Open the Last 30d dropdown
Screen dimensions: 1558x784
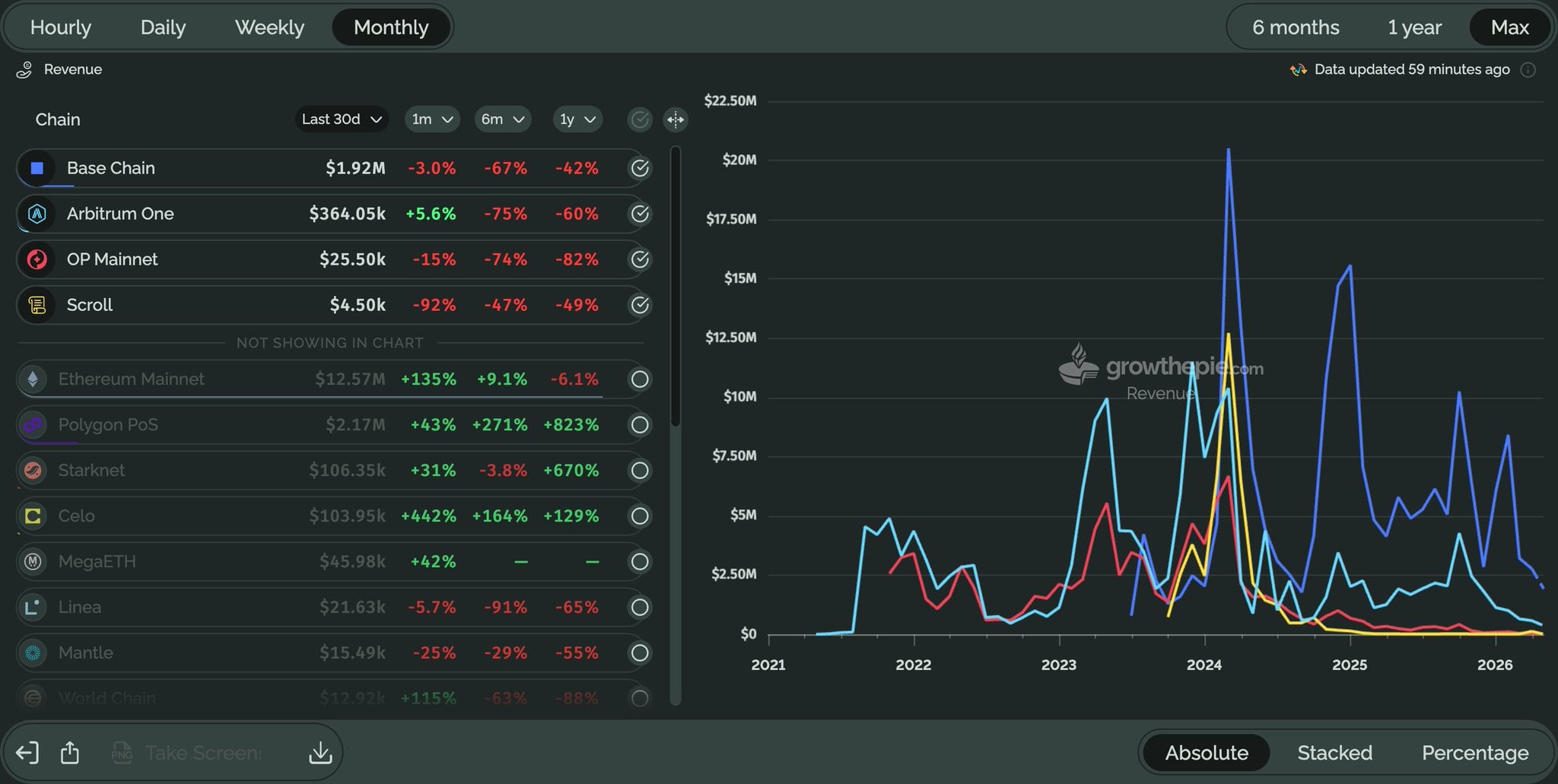tap(342, 119)
